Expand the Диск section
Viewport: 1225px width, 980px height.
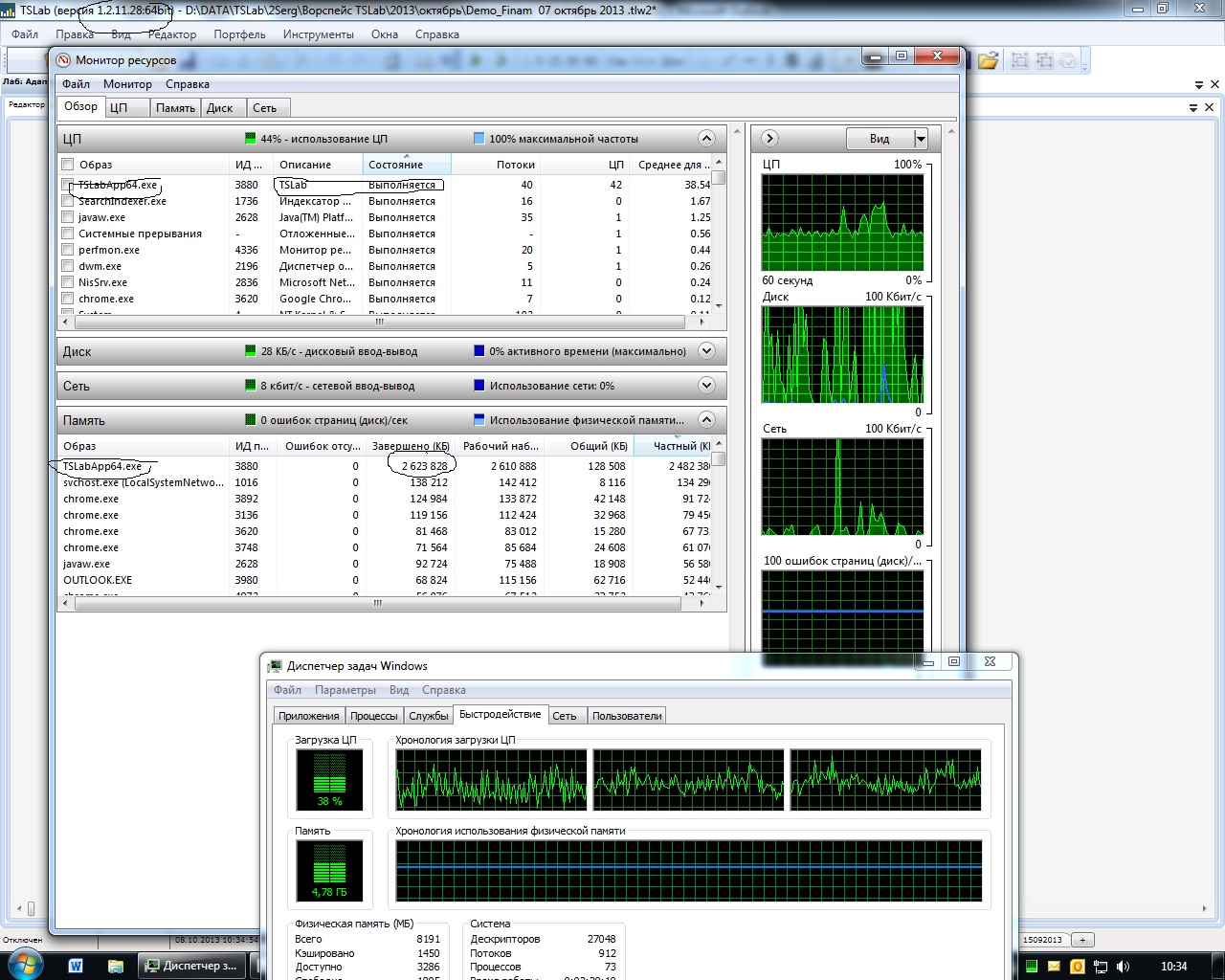coord(706,351)
